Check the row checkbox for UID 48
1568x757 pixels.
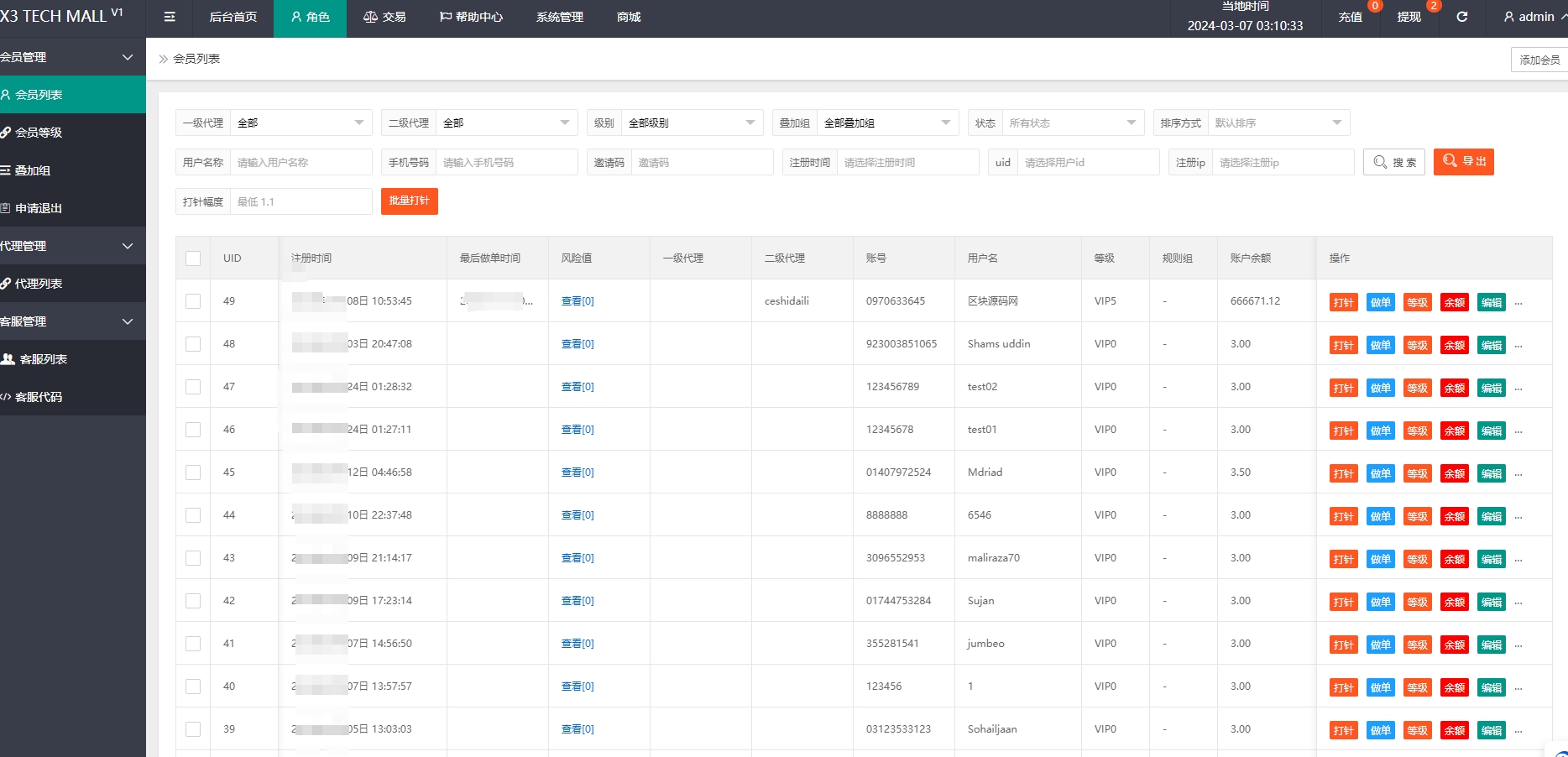tap(193, 344)
